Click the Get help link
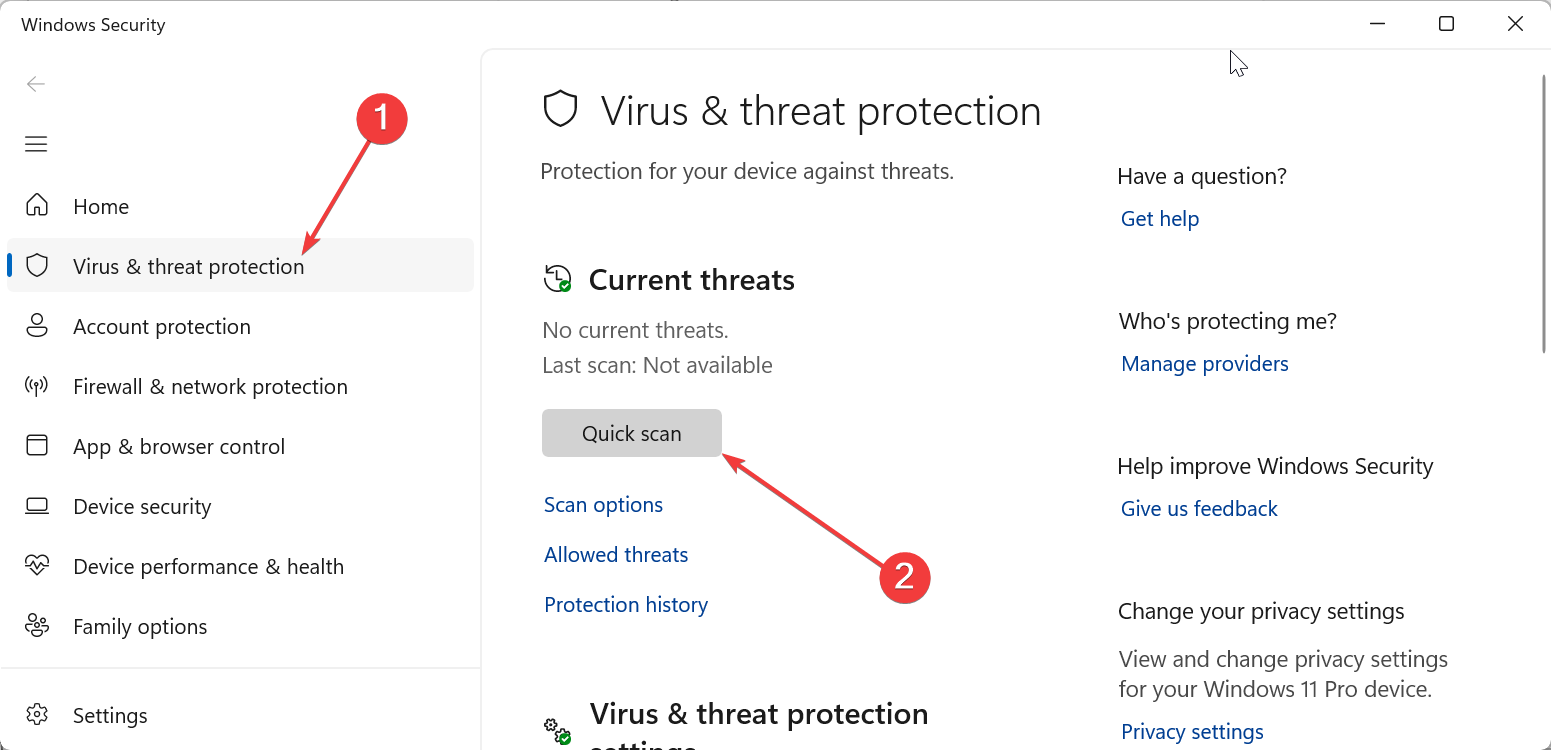 [1159, 219]
